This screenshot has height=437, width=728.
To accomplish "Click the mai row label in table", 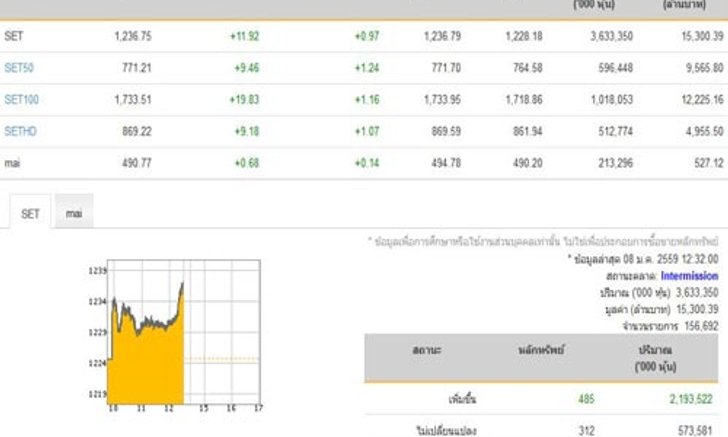I will pyautogui.click(x=12, y=163).
